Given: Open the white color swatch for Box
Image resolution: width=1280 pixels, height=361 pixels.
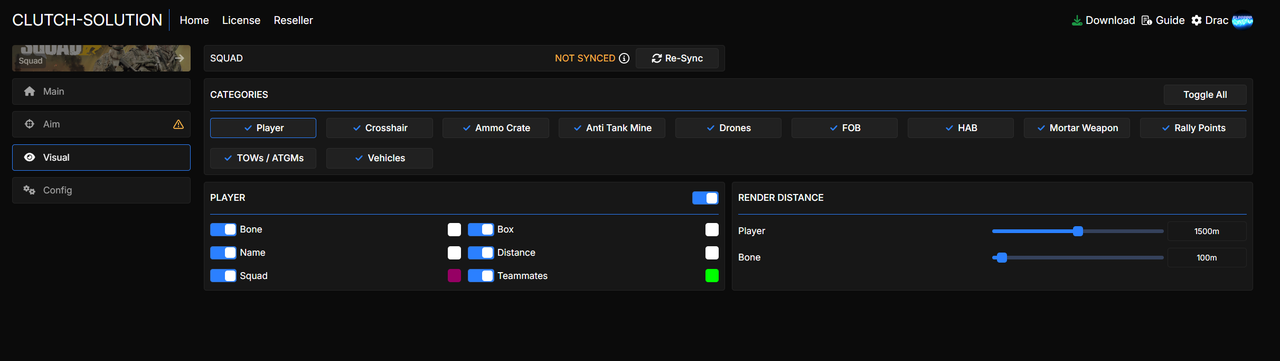Looking at the screenshot, I should coord(712,230).
